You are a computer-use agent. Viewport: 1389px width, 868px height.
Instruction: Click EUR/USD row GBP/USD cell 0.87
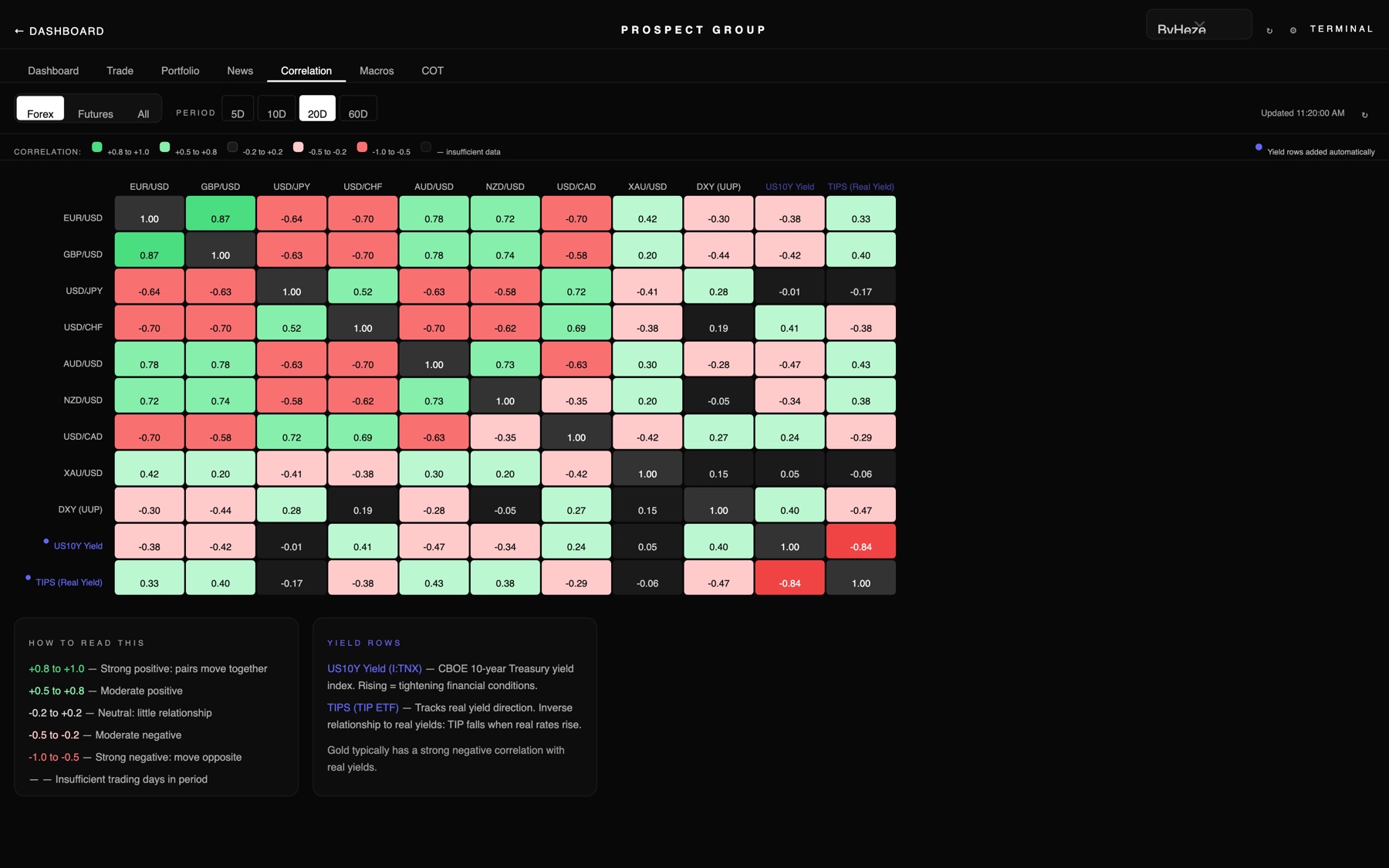coord(221,213)
